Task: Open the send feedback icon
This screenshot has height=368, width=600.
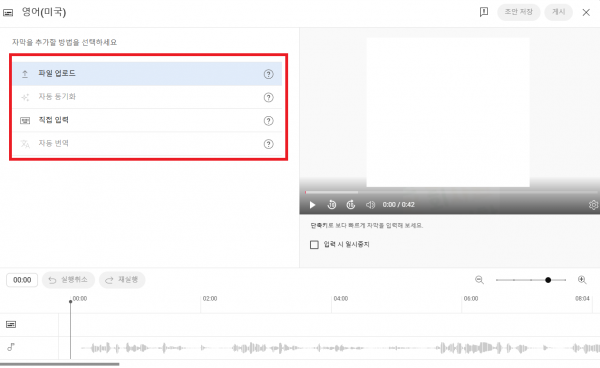Action: tap(484, 12)
